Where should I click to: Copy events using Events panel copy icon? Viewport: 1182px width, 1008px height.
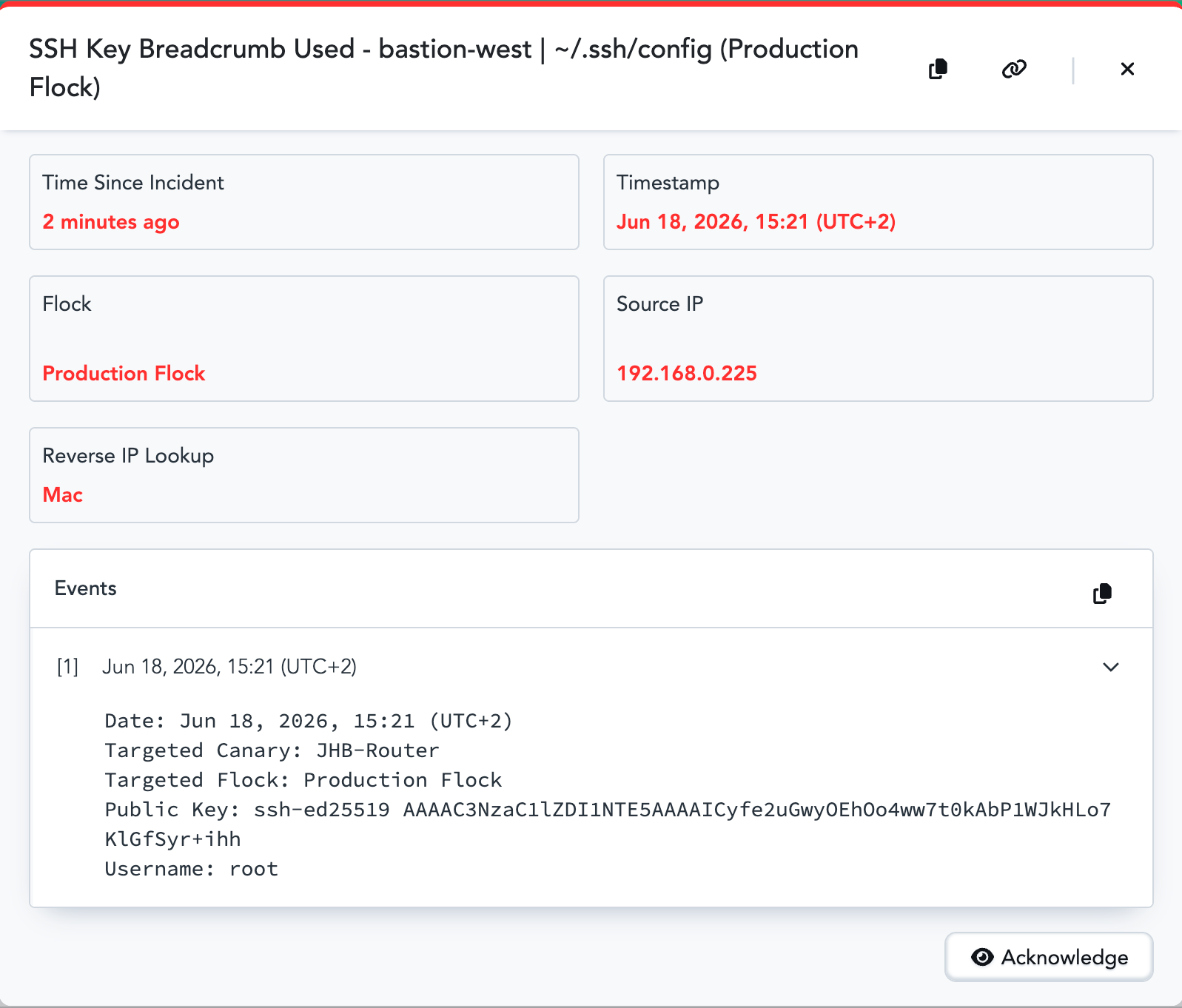[x=1102, y=594]
